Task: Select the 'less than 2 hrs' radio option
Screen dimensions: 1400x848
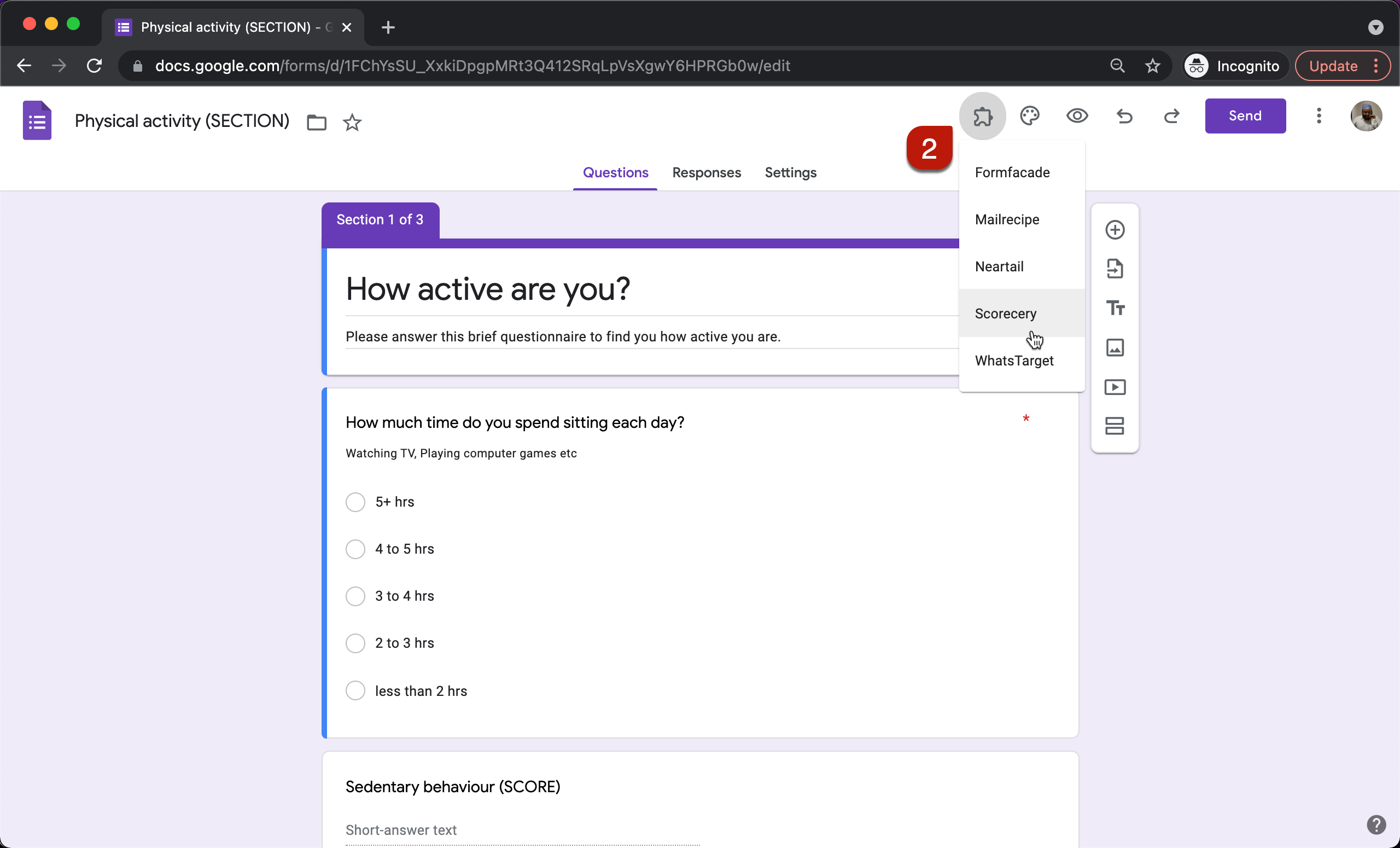Action: (355, 690)
